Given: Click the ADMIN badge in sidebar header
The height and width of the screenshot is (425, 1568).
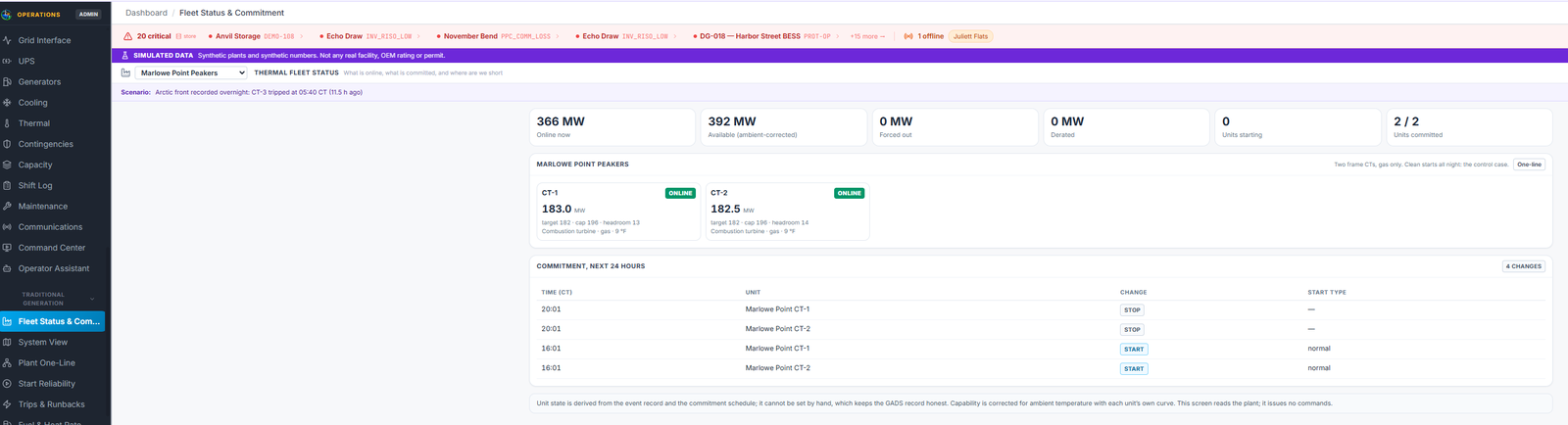Looking at the screenshot, I should [88, 15].
